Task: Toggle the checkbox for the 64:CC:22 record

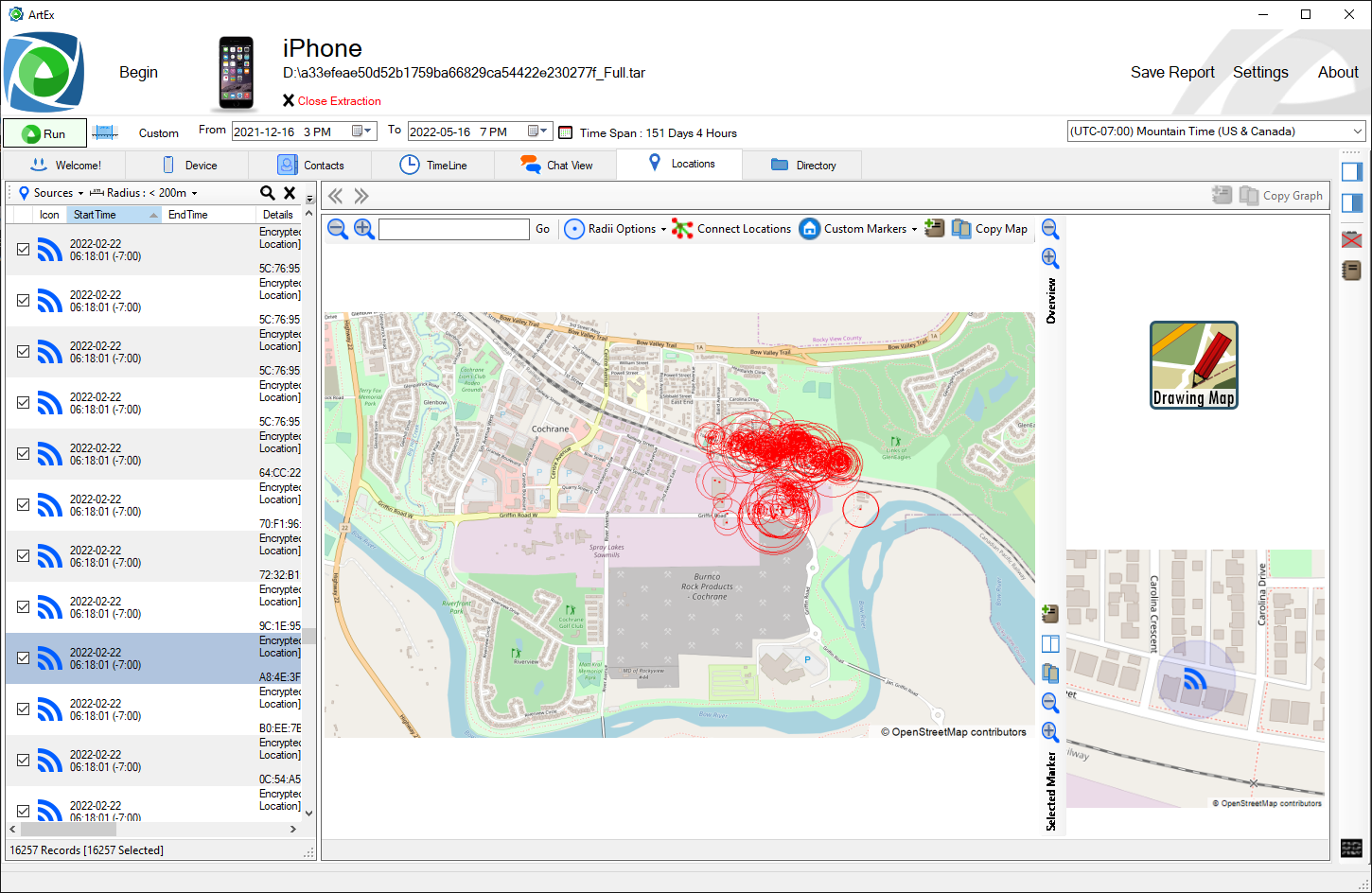Action: [x=24, y=454]
